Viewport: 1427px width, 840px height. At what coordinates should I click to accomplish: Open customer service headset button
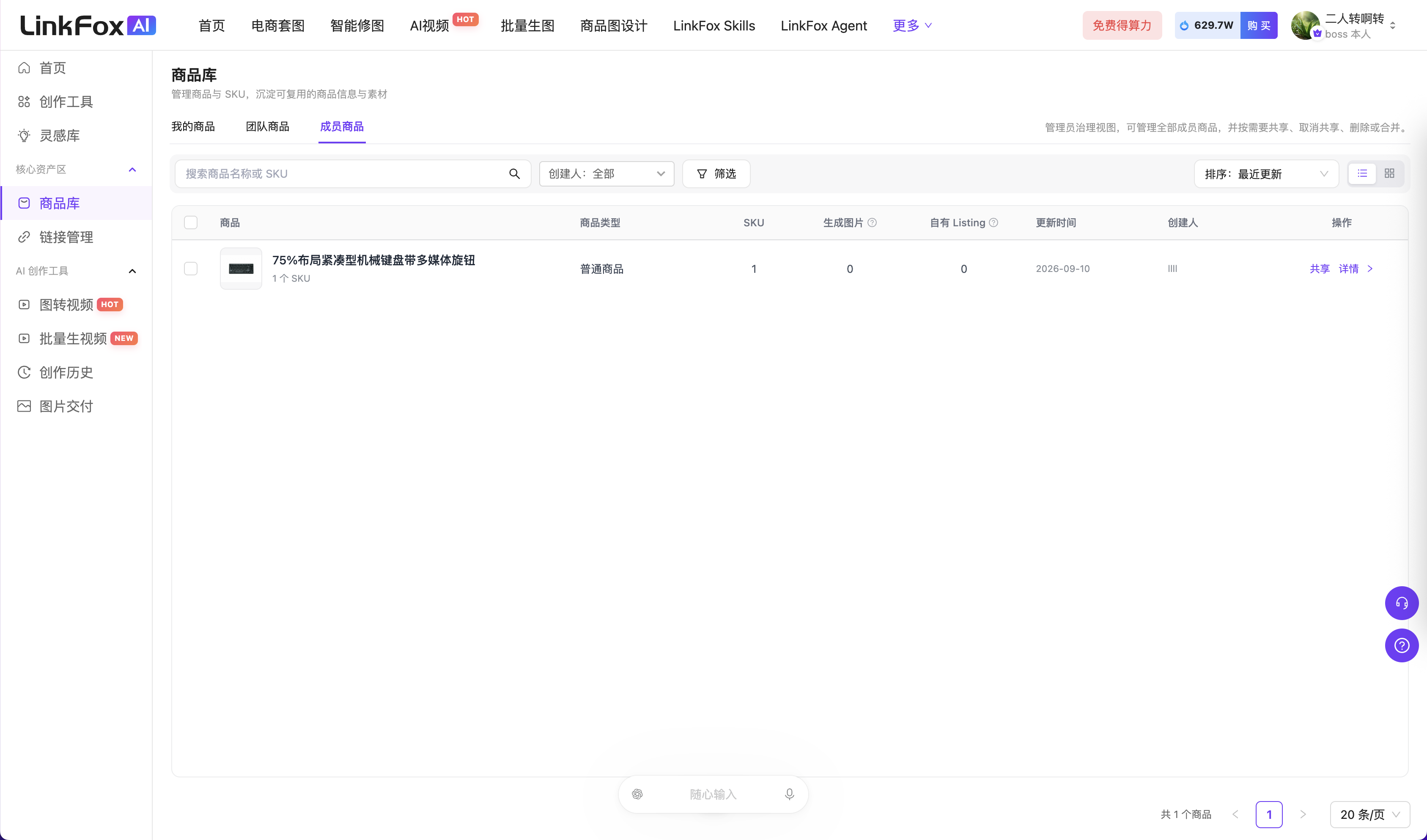[x=1402, y=603]
